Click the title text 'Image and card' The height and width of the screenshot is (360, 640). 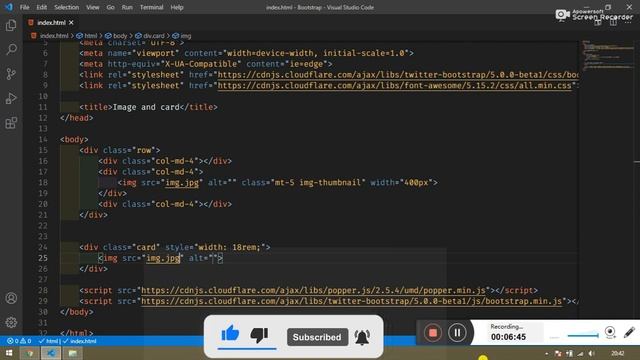(x=146, y=107)
